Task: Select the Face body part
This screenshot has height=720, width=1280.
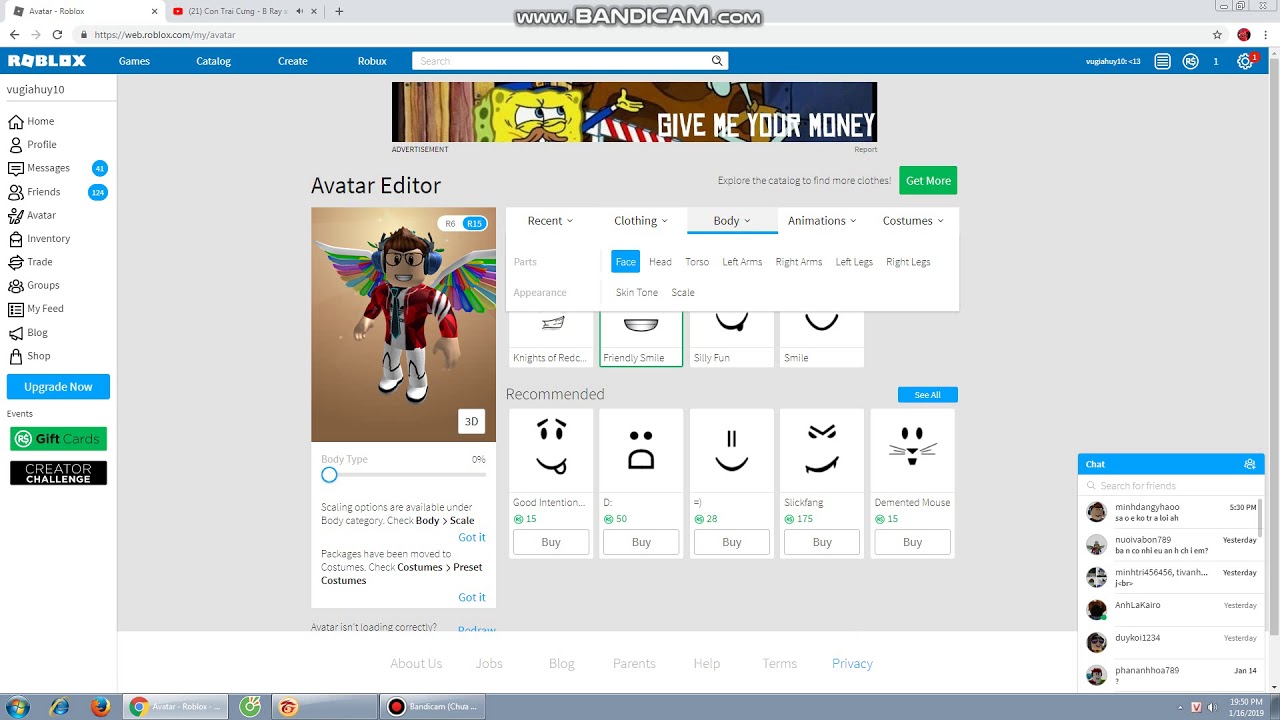Action: point(626,262)
